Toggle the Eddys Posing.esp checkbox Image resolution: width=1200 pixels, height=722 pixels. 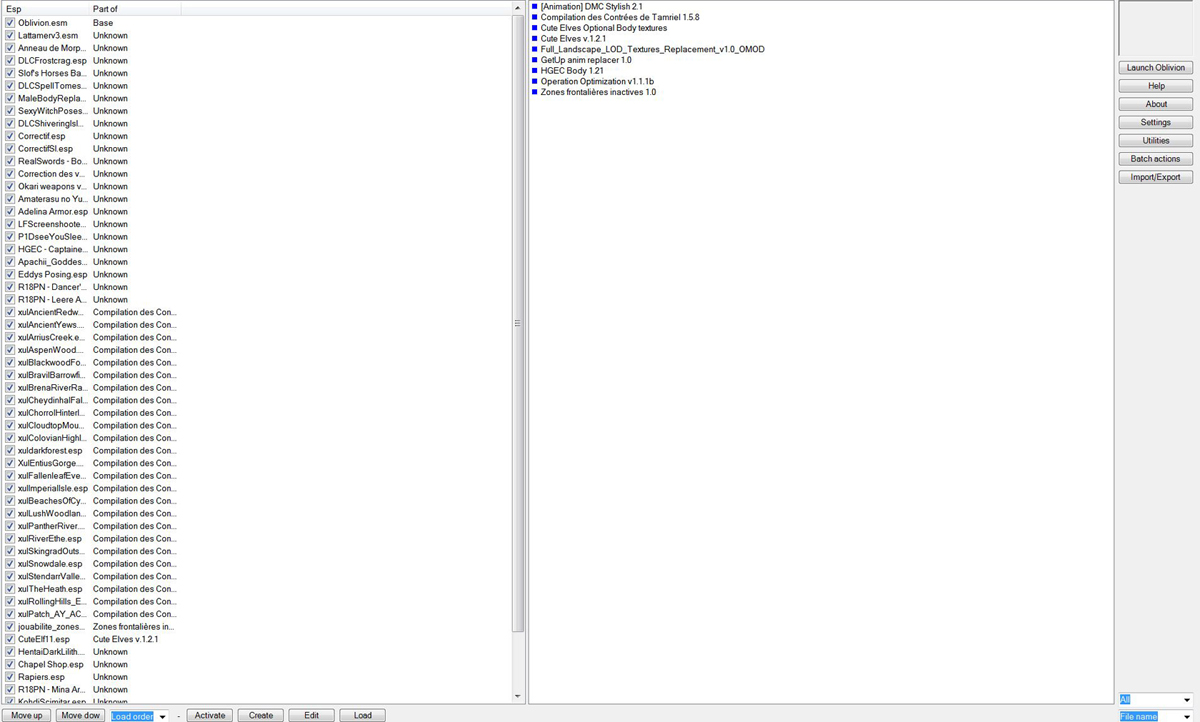(x=10, y=274)
